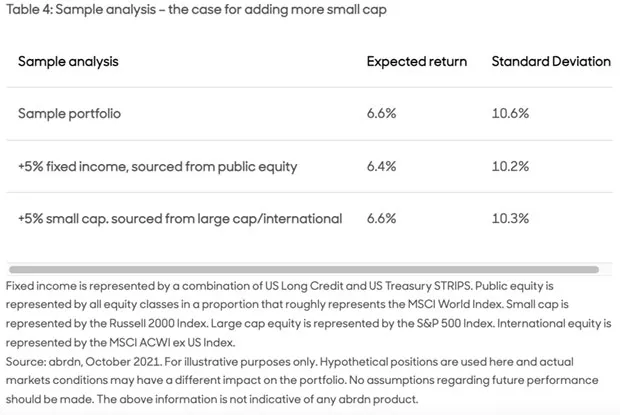This screenshot has width=620, height=415.
Task: Click the horizontal scrollbar below the table
Action: (x=302, y=269)
